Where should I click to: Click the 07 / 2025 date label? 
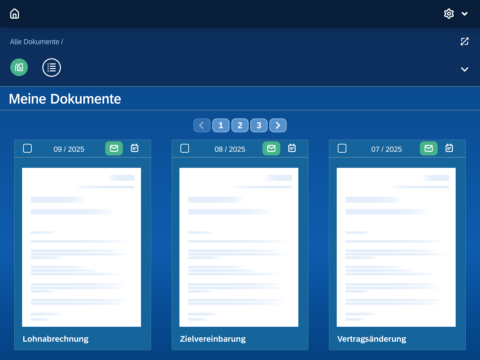click(x=387, y=149)
